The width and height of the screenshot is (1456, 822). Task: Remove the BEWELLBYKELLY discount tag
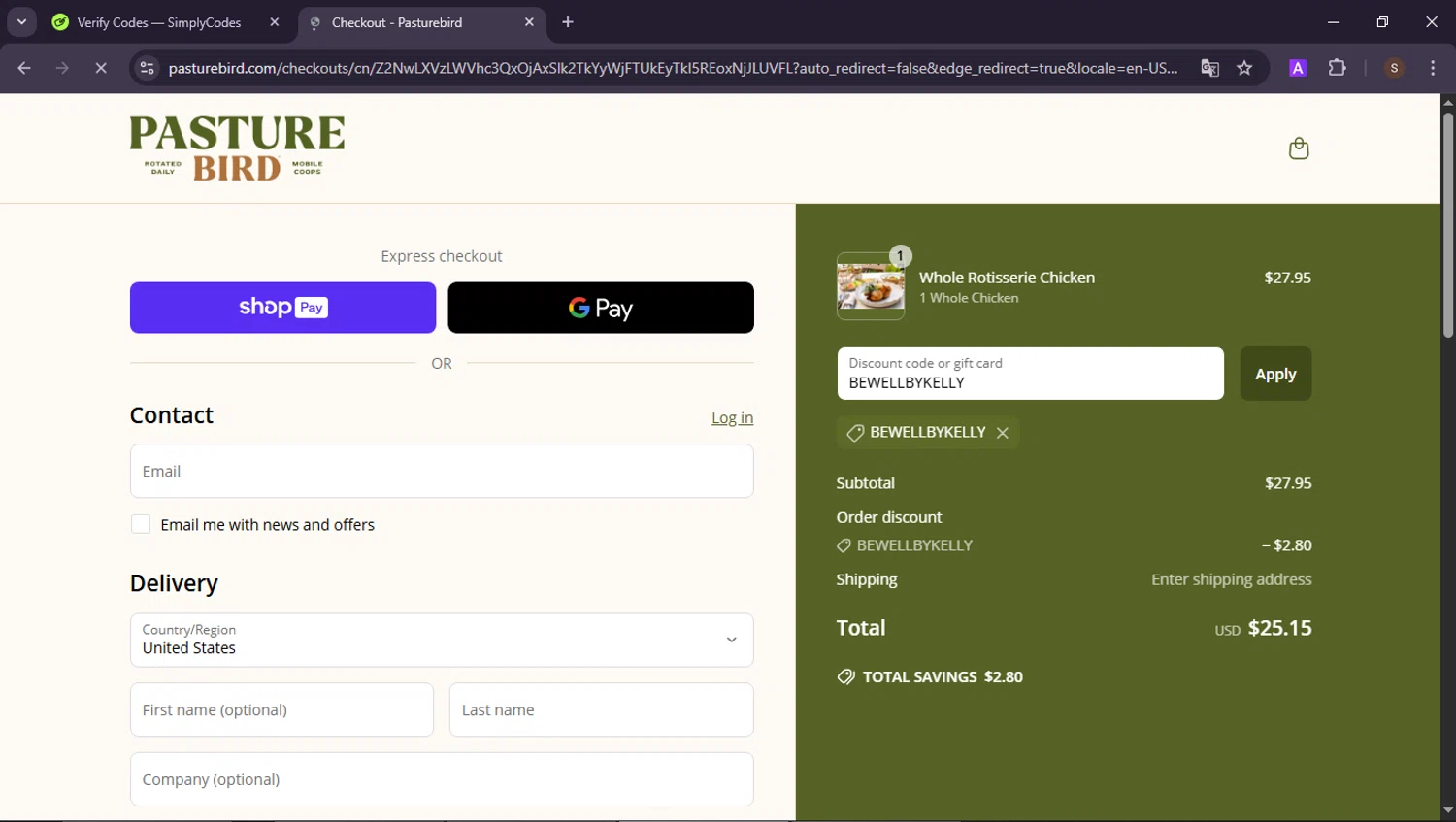[1003, 433]
